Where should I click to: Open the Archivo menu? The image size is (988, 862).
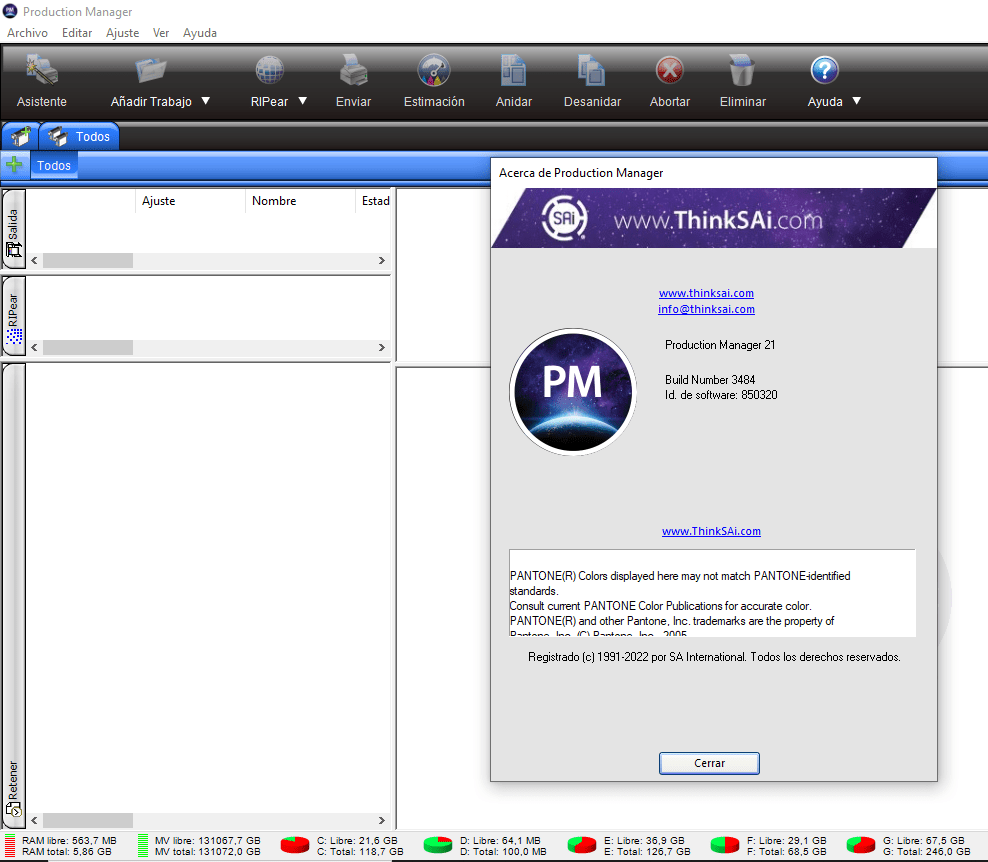(x=27, y=33)
